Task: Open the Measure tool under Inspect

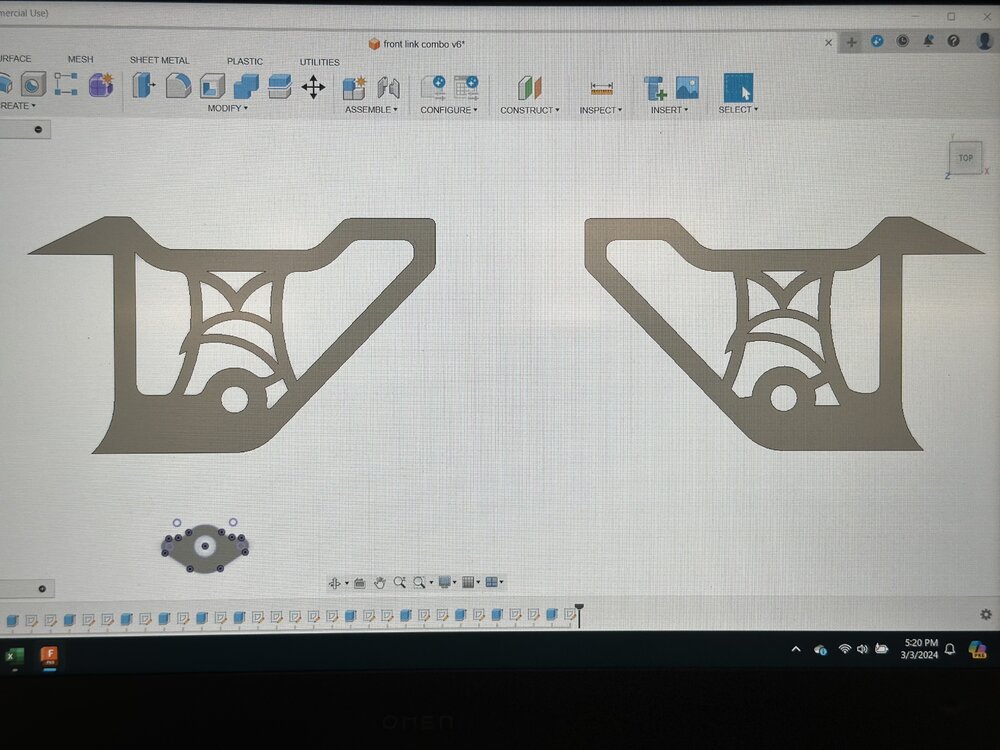Action: (601, 89)
